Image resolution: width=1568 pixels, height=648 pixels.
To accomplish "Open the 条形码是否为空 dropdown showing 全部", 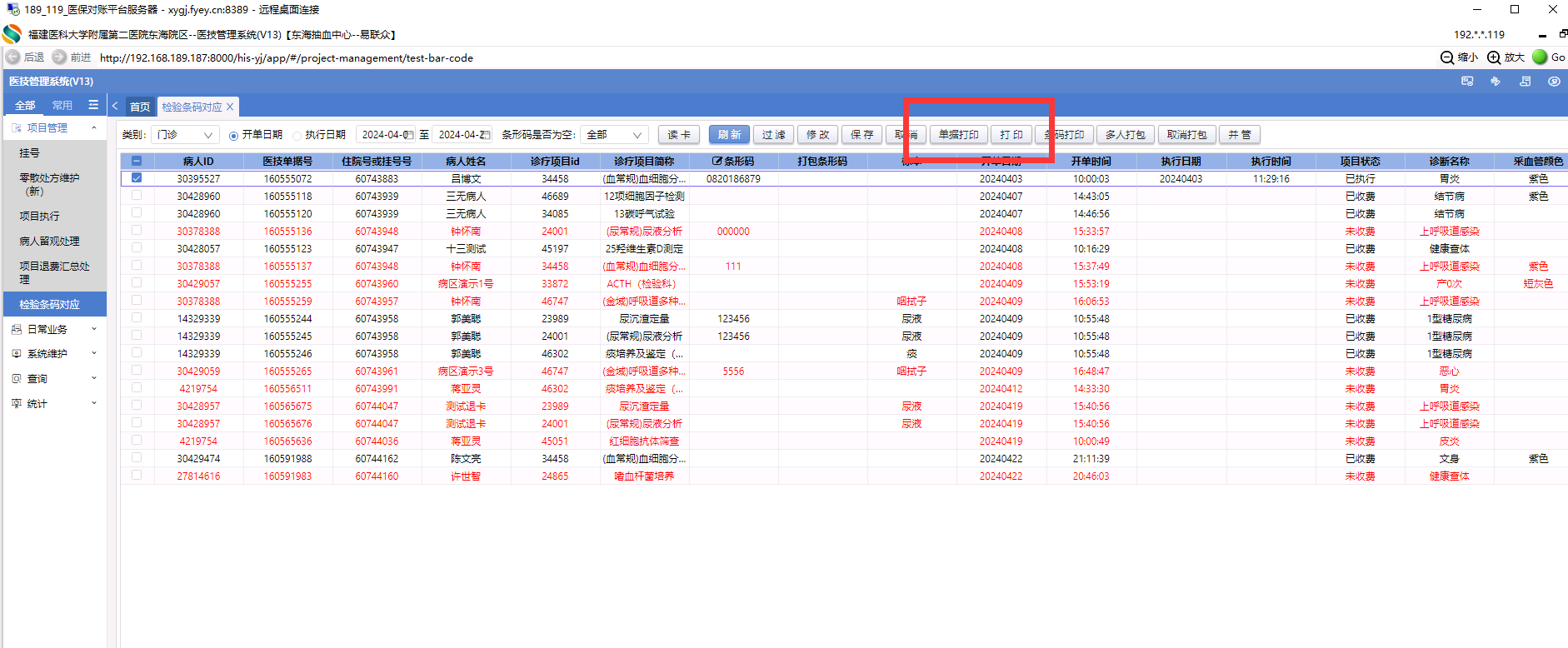I will click(615, 135).
